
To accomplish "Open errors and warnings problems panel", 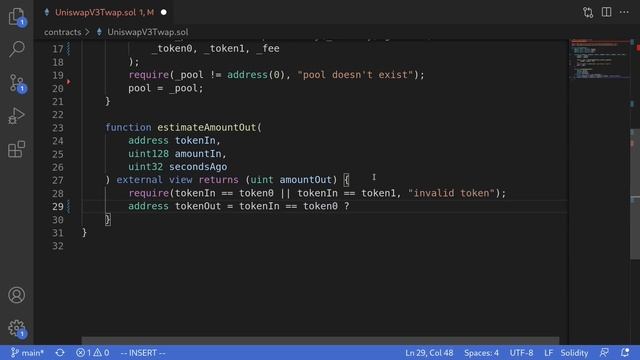I will 93,353.
